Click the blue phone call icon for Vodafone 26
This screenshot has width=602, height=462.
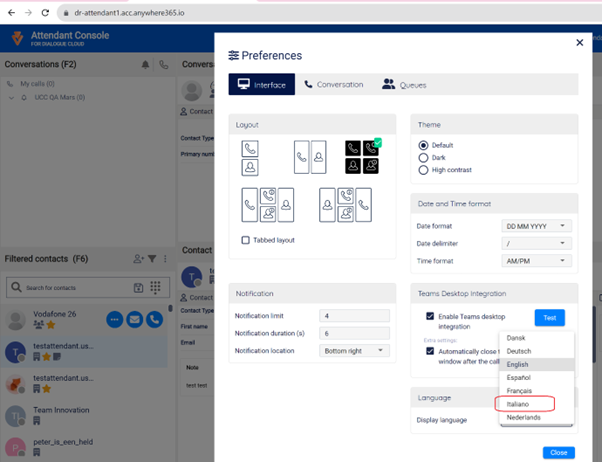154,320
